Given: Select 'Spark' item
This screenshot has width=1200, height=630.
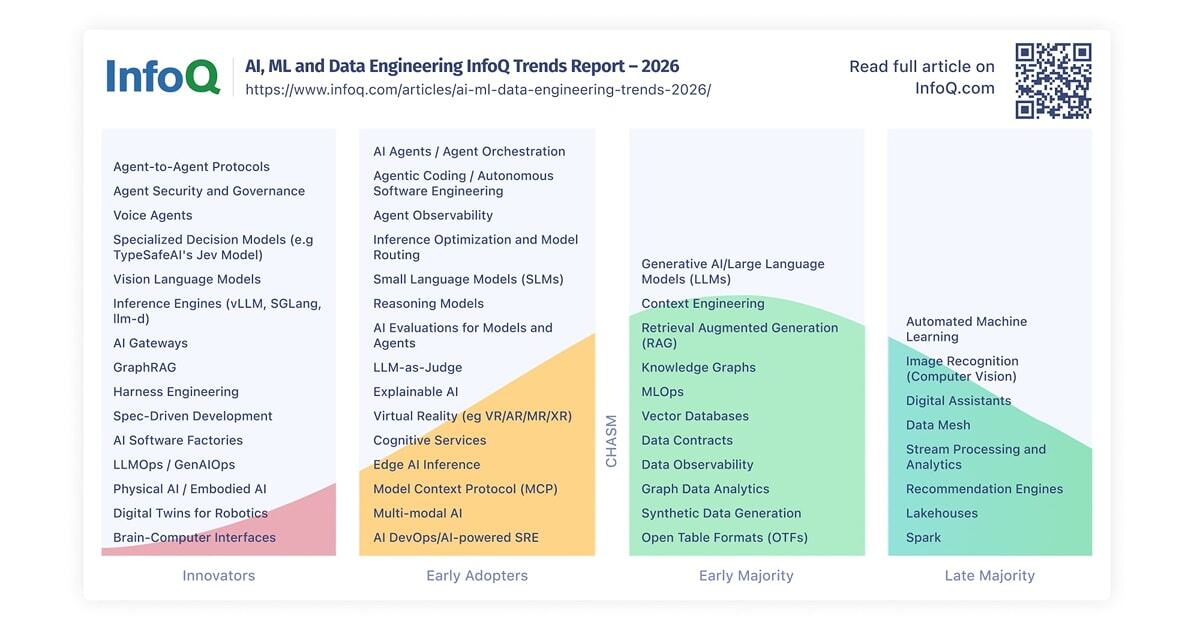Looking at the screenshot, I should 924,537.
